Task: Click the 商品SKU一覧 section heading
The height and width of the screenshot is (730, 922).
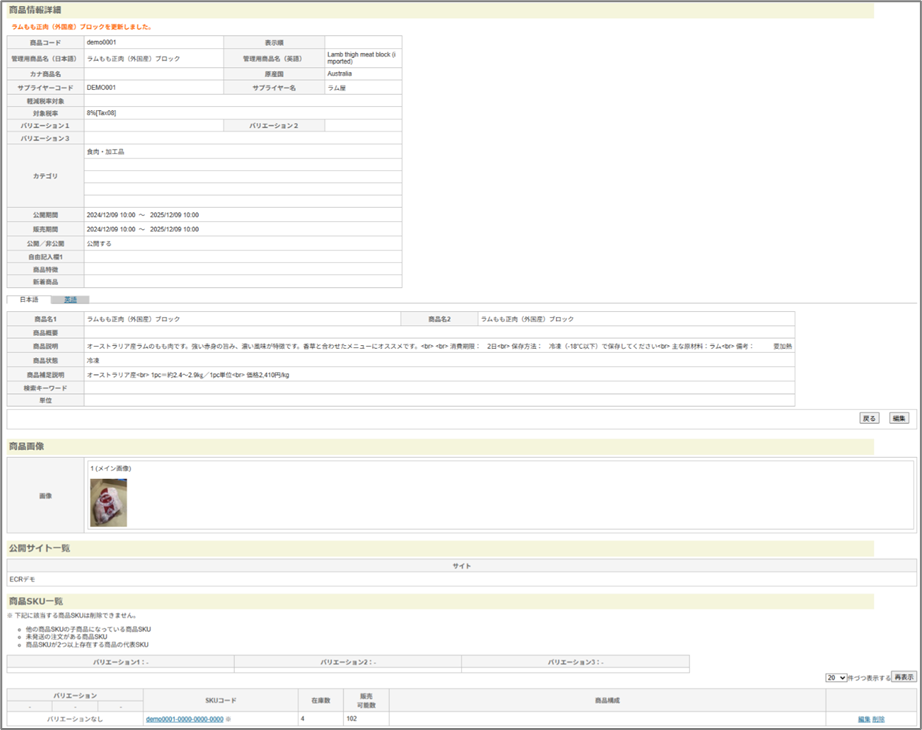Action: (x=36, y=601)
